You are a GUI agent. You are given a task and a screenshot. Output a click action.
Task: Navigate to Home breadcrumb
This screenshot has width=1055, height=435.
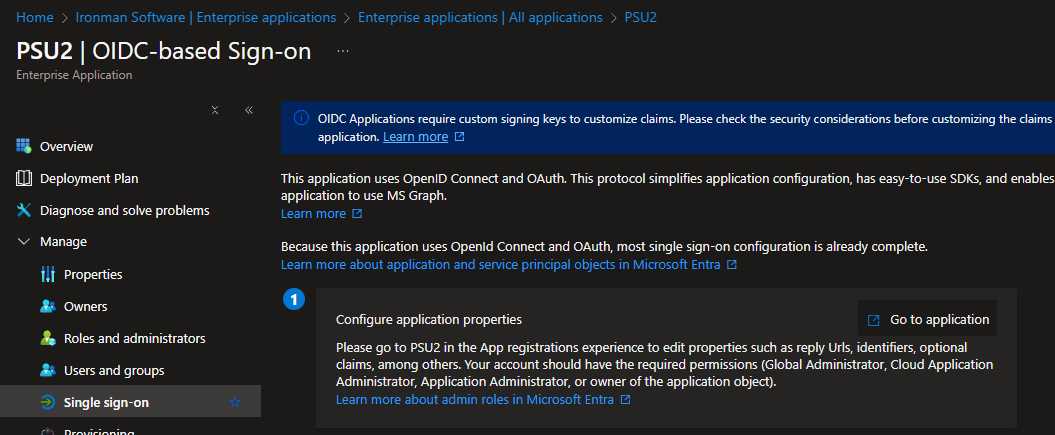coord(35,17)
